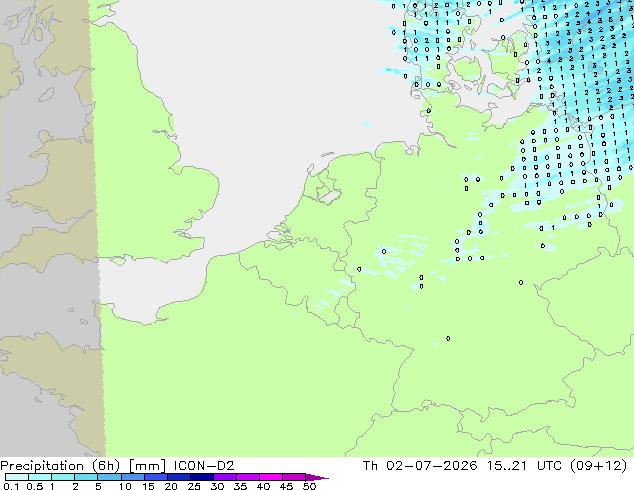Click the "0.1" legend value
This screenshot has width=634, height=490.
tap(12, 486)
